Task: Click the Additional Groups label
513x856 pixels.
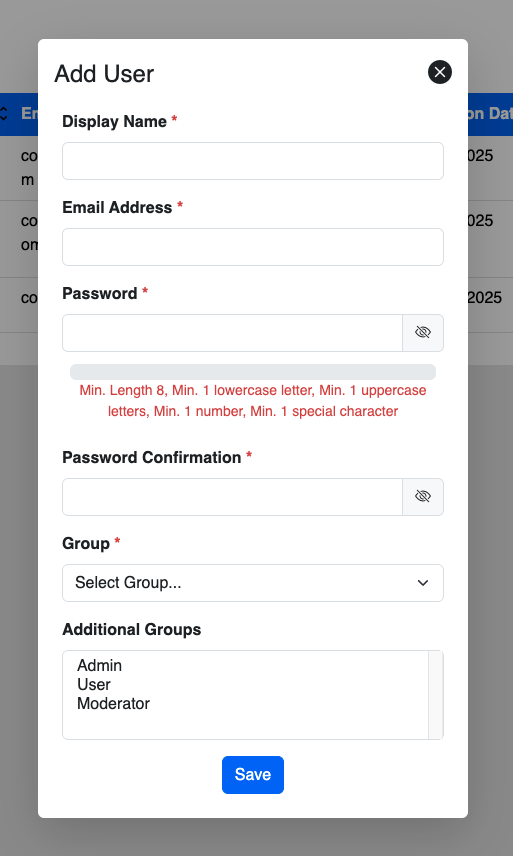Action: [x=132, y=629]
